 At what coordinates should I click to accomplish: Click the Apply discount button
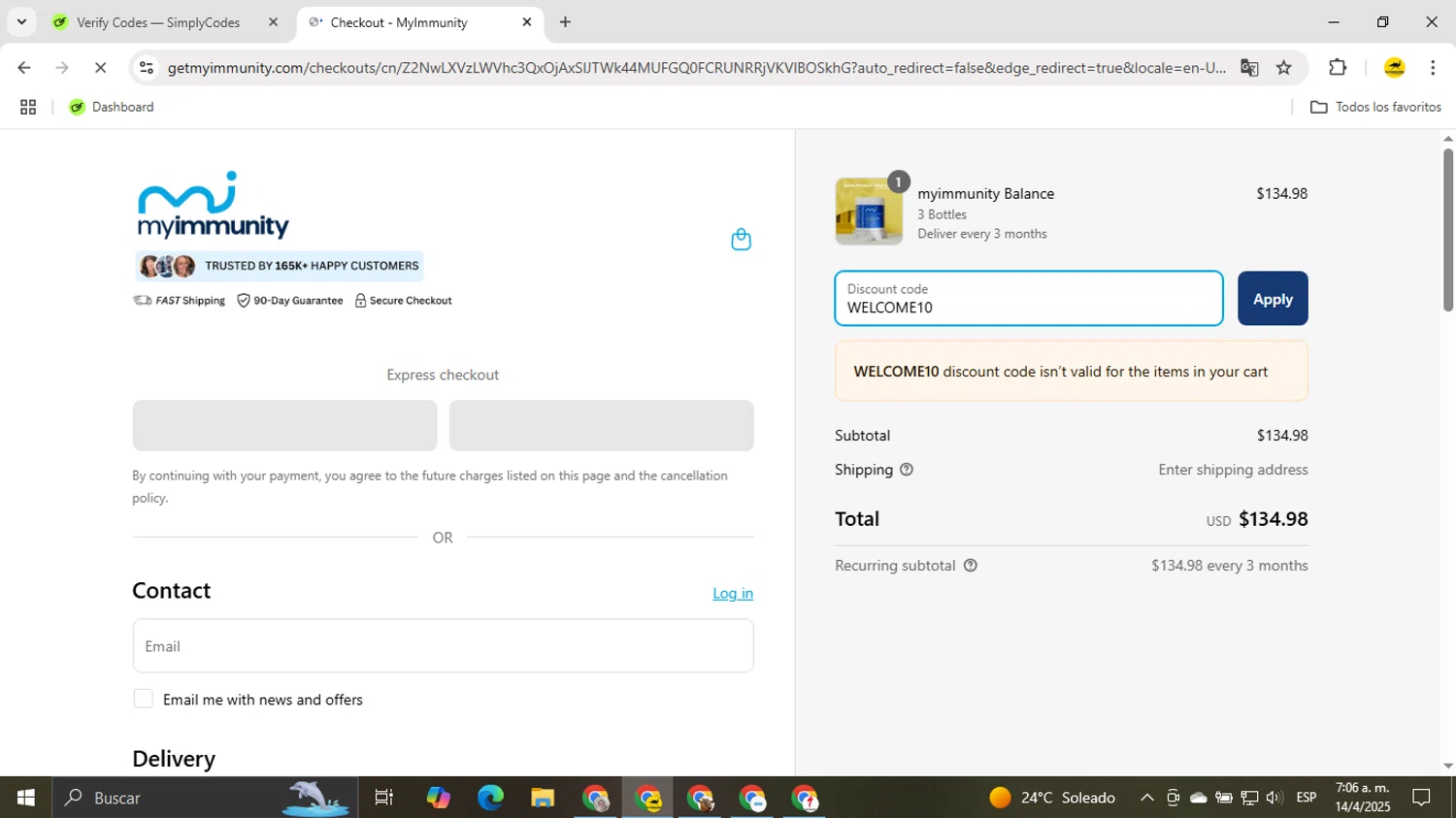tap(1273, 299)
